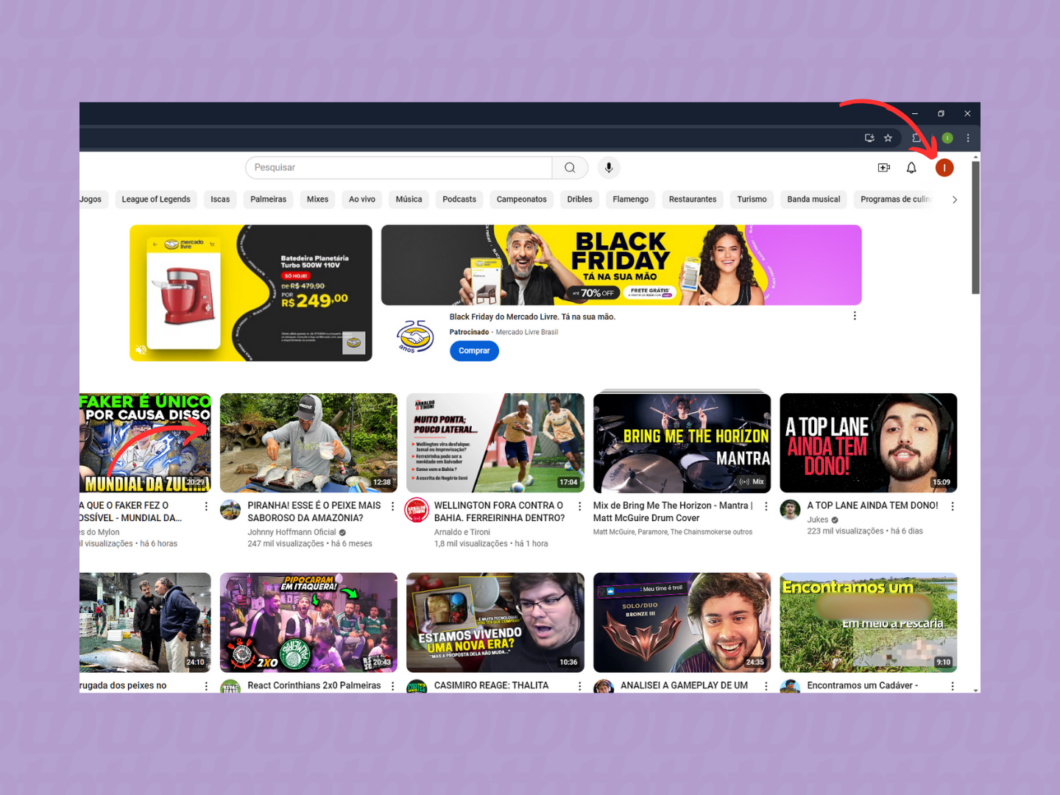Click the highlighted YouTube profile avatar
1060x795 pixels.
click(x=943, y=167)
